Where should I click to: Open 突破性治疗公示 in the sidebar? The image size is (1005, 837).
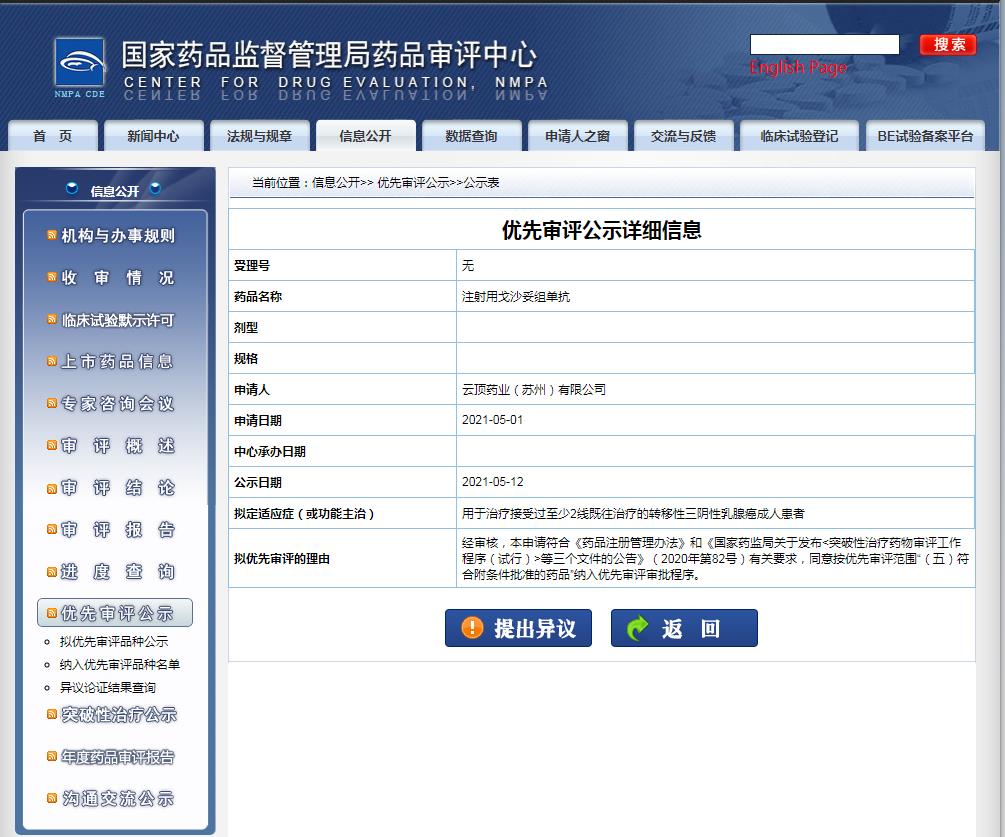tap(118, 715)
